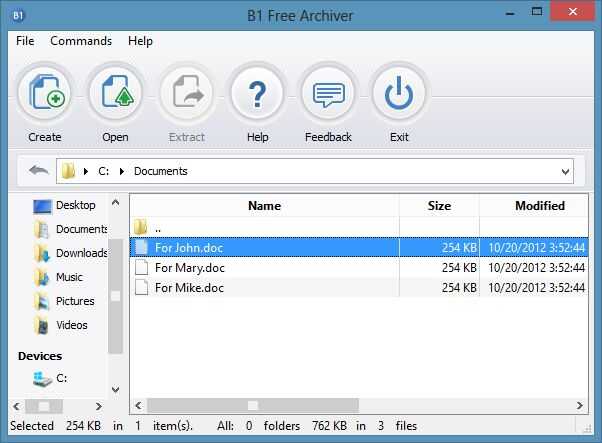
Task: Click arrow before Documents in path
Action: [121, 171]
